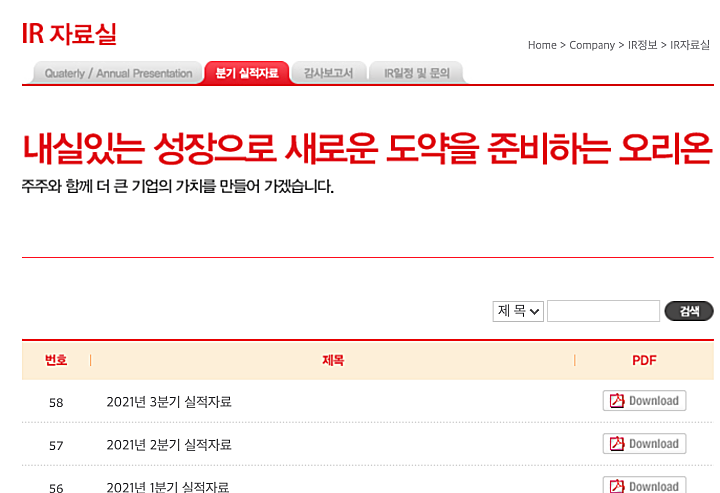The image size is (720, 493).
Task: Click the 검색 search button
Action: click(689, 311)
